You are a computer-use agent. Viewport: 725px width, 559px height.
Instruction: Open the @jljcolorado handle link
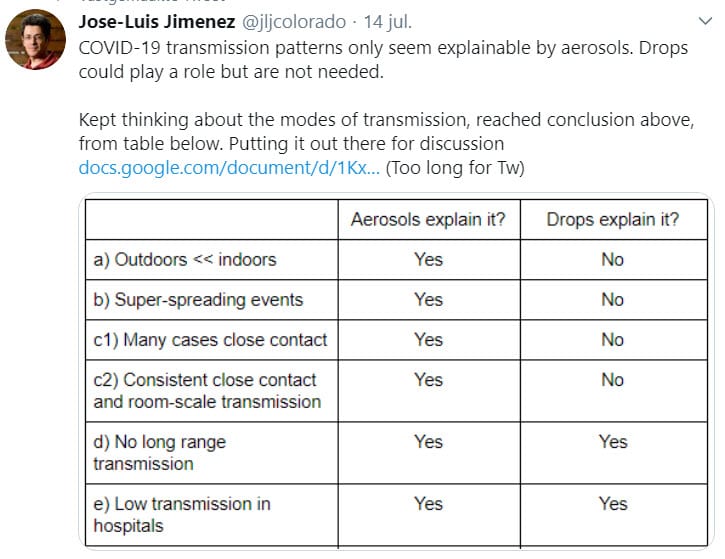(x=294, y=22)
